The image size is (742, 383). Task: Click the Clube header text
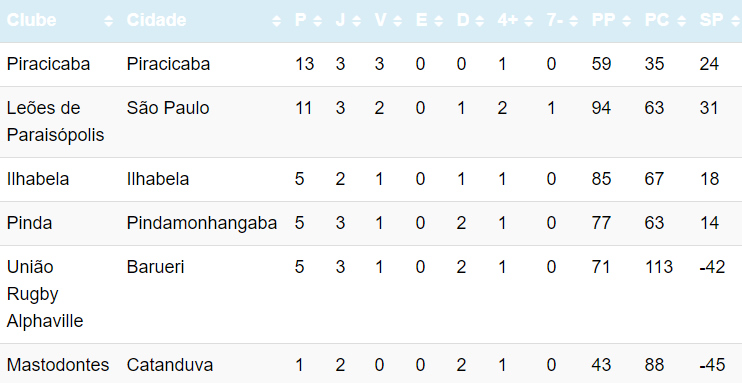tap(31, 20)
